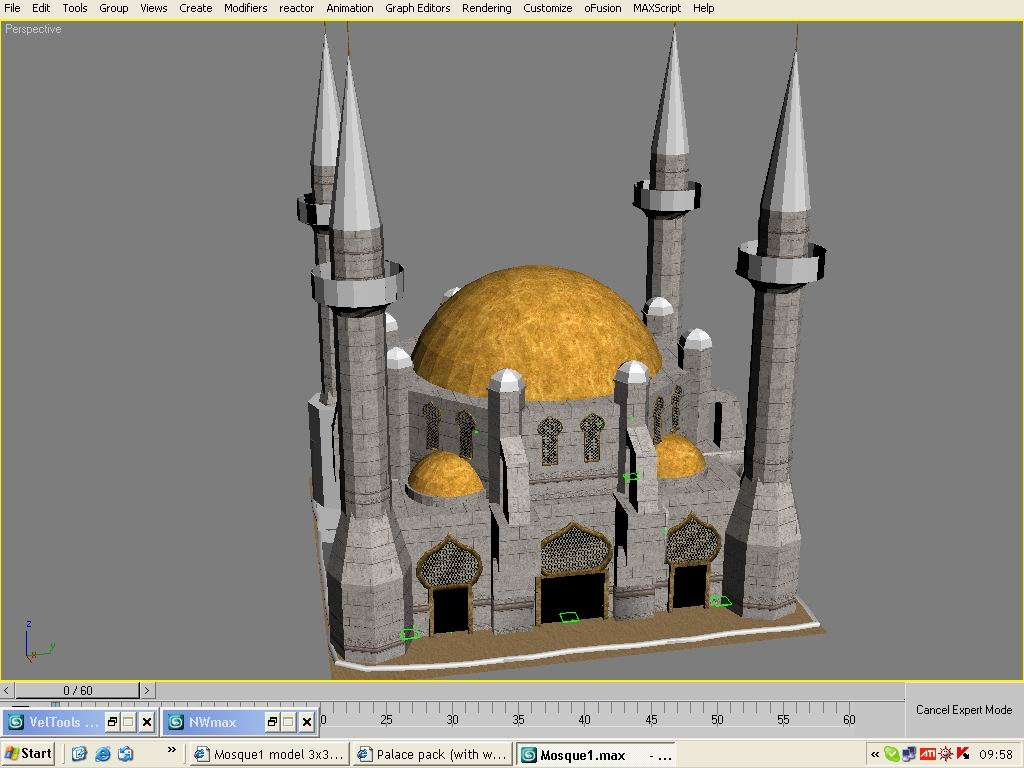Open the Graph Editors menu
The image size is (1024, 768).
418,8
